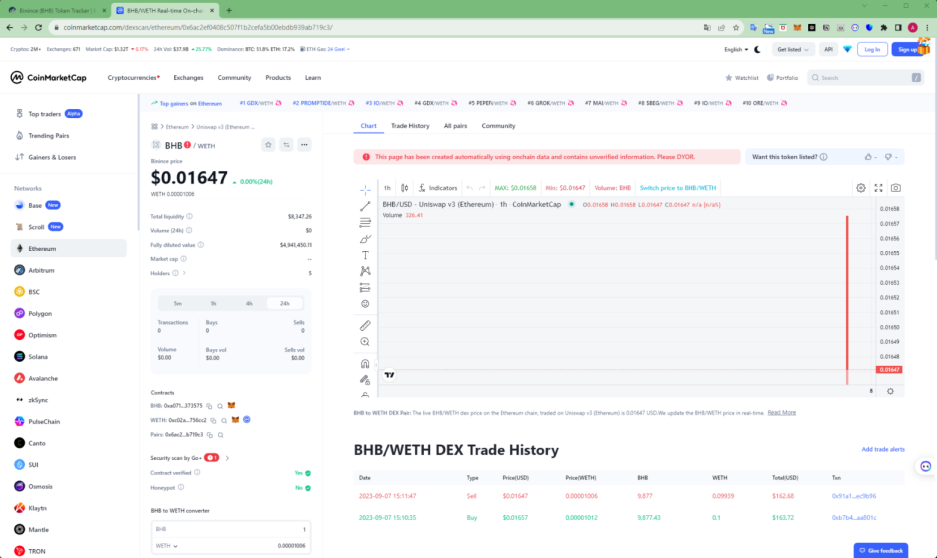This screenshot has width=937, height=558.
Task: Open the Products menu
Action: [278, 78]
